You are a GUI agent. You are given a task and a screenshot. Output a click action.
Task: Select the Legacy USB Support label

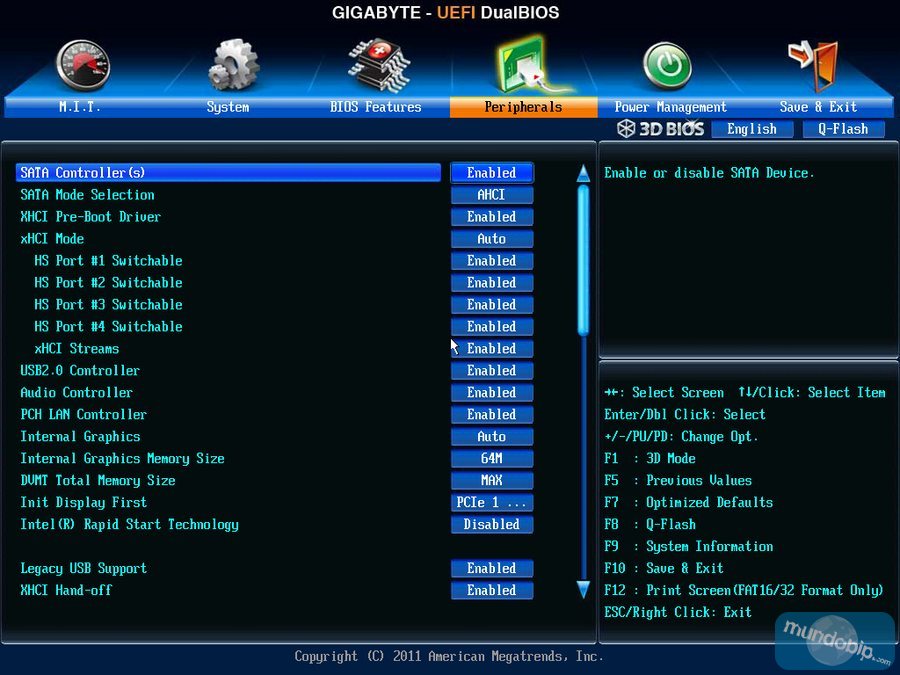tap(84, 568)
